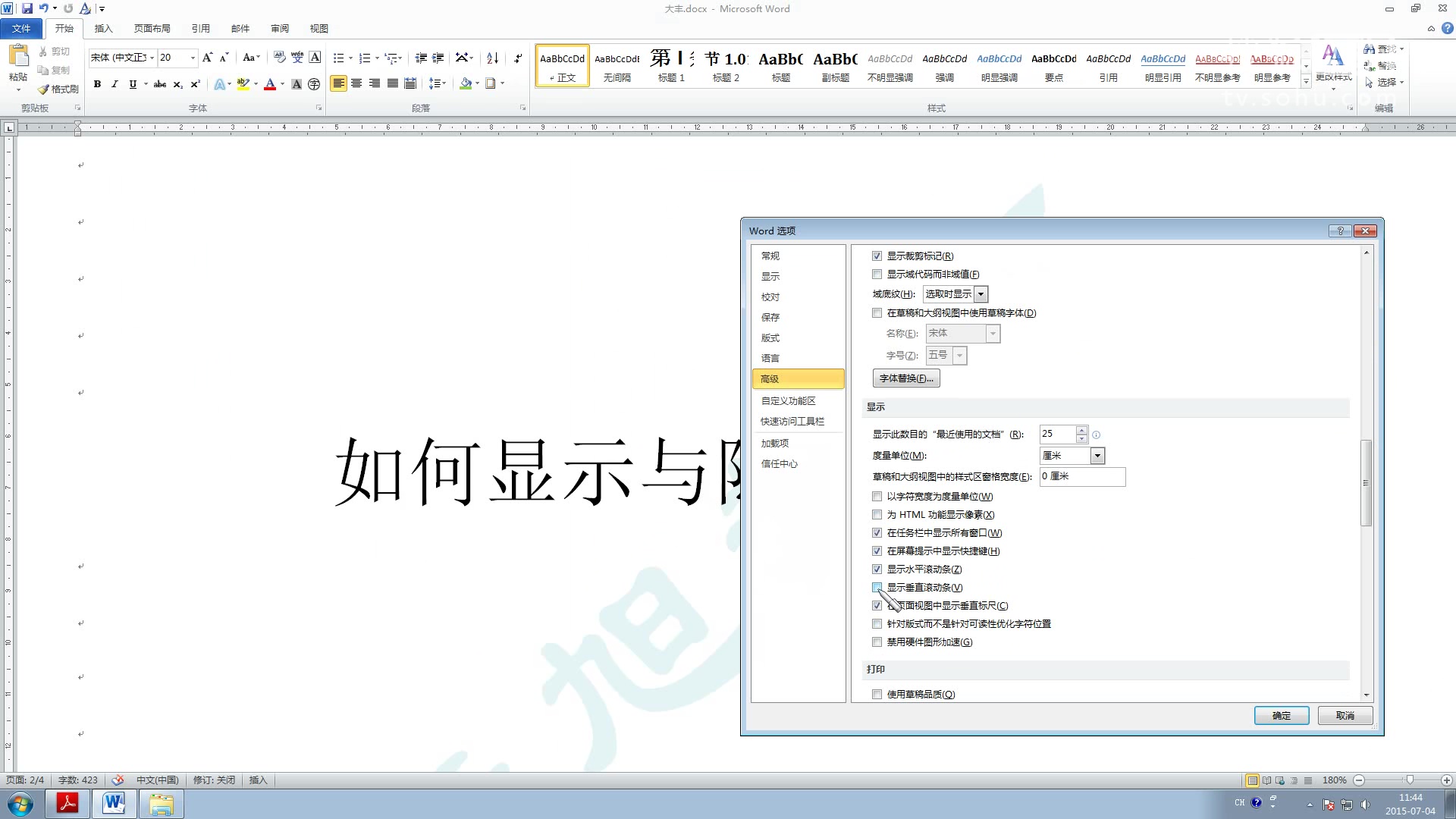Click the 确定 button in Word Options

click(1281, 715)
